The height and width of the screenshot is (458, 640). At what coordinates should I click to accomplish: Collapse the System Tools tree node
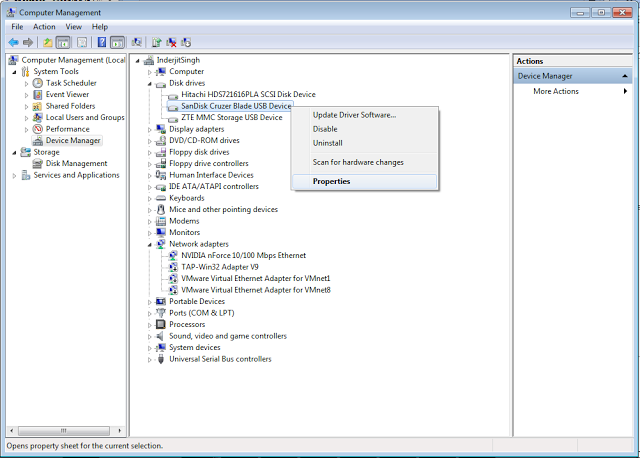pos(14,72)
